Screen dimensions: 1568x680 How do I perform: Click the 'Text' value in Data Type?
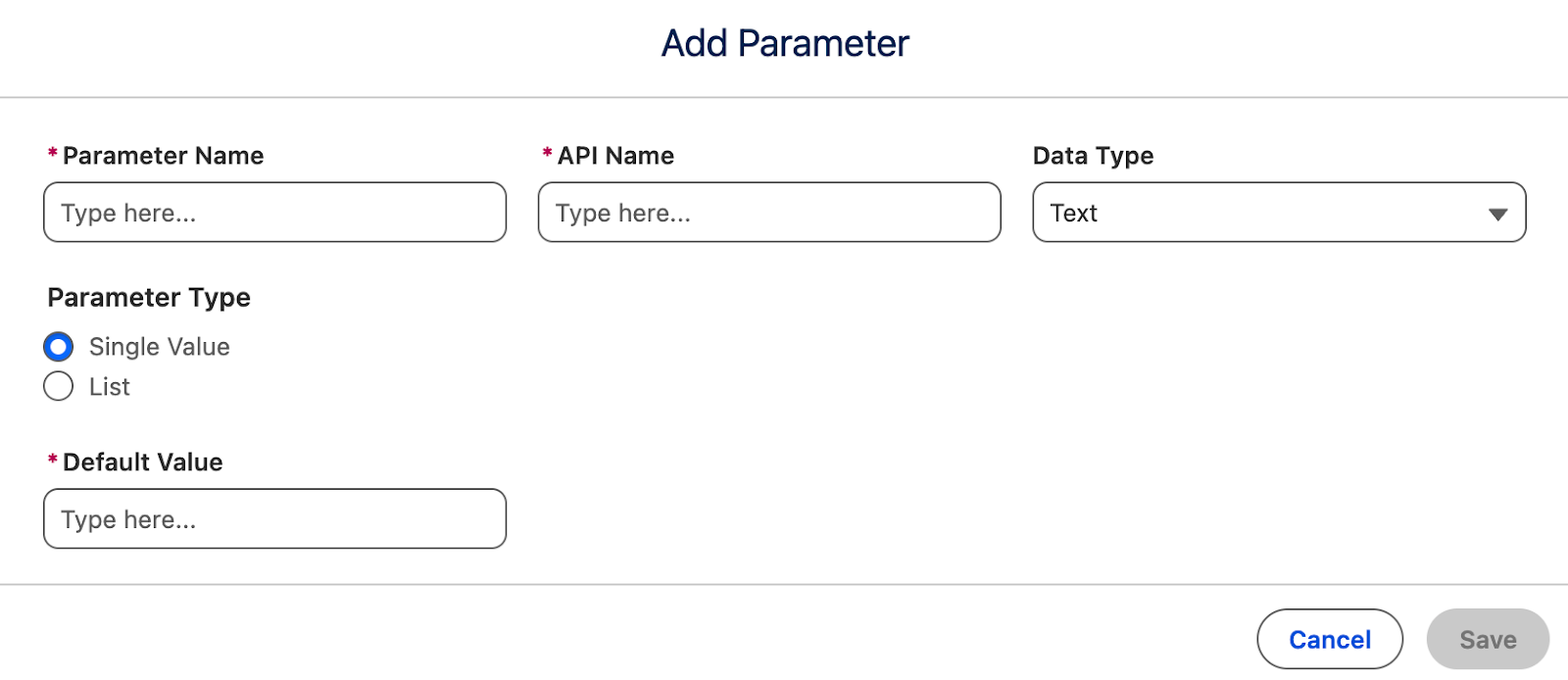pyautogui.click(x=1073, y=213)
